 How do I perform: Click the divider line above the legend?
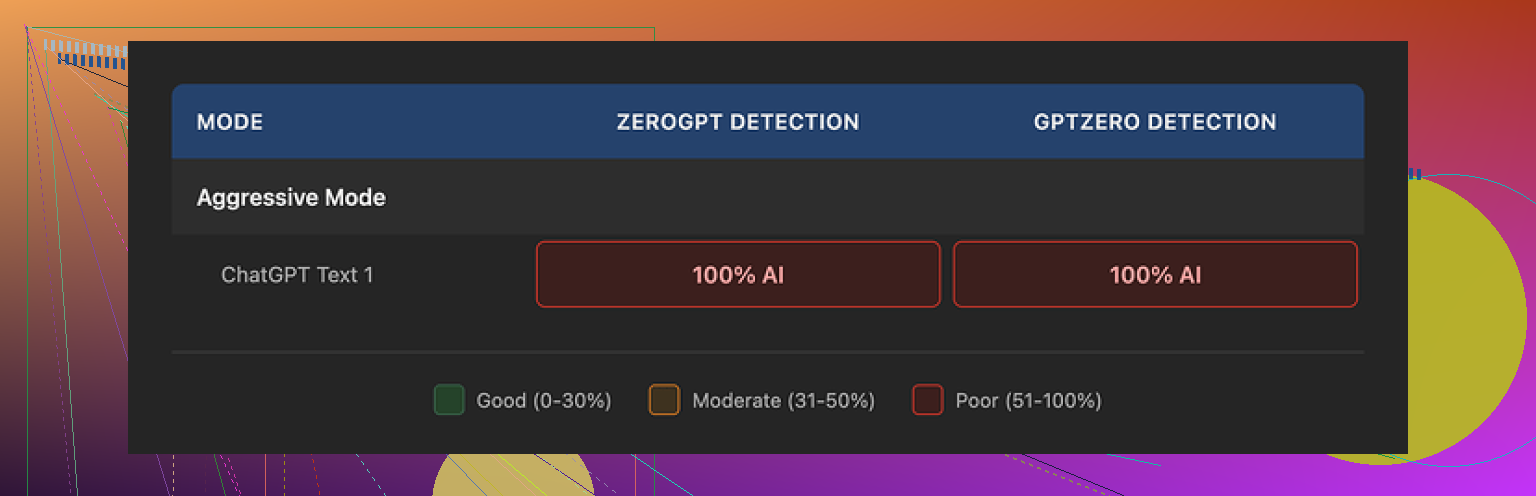767,352
